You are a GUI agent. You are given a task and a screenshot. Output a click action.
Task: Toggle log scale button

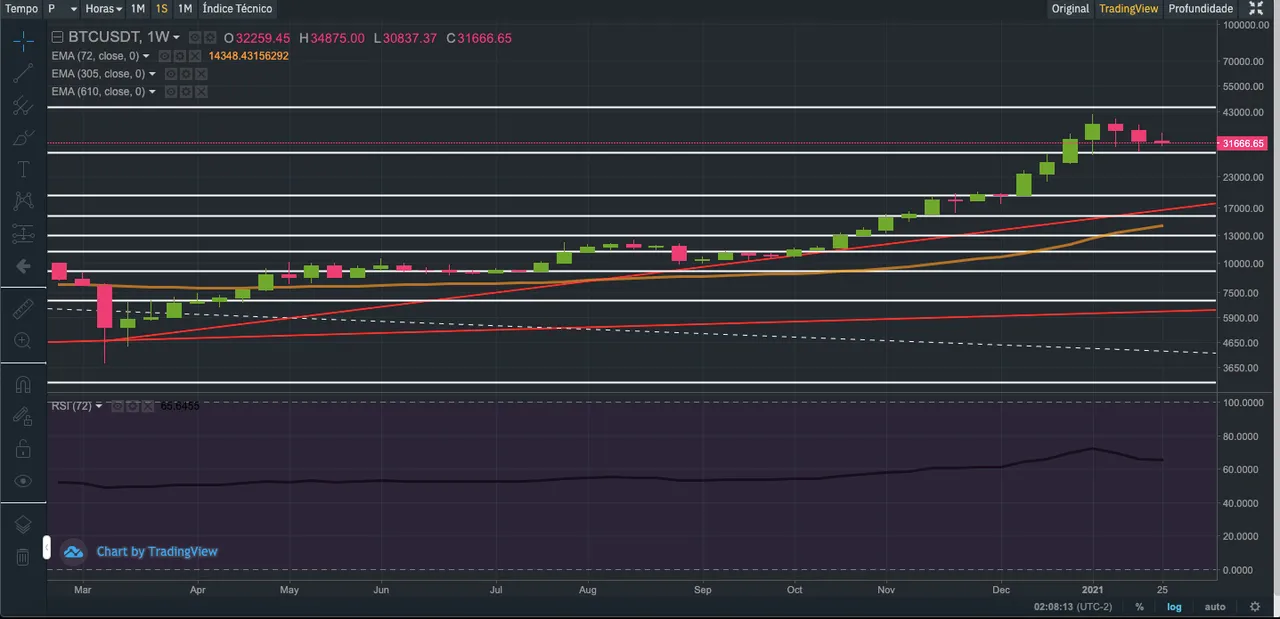coord(1174,607)
